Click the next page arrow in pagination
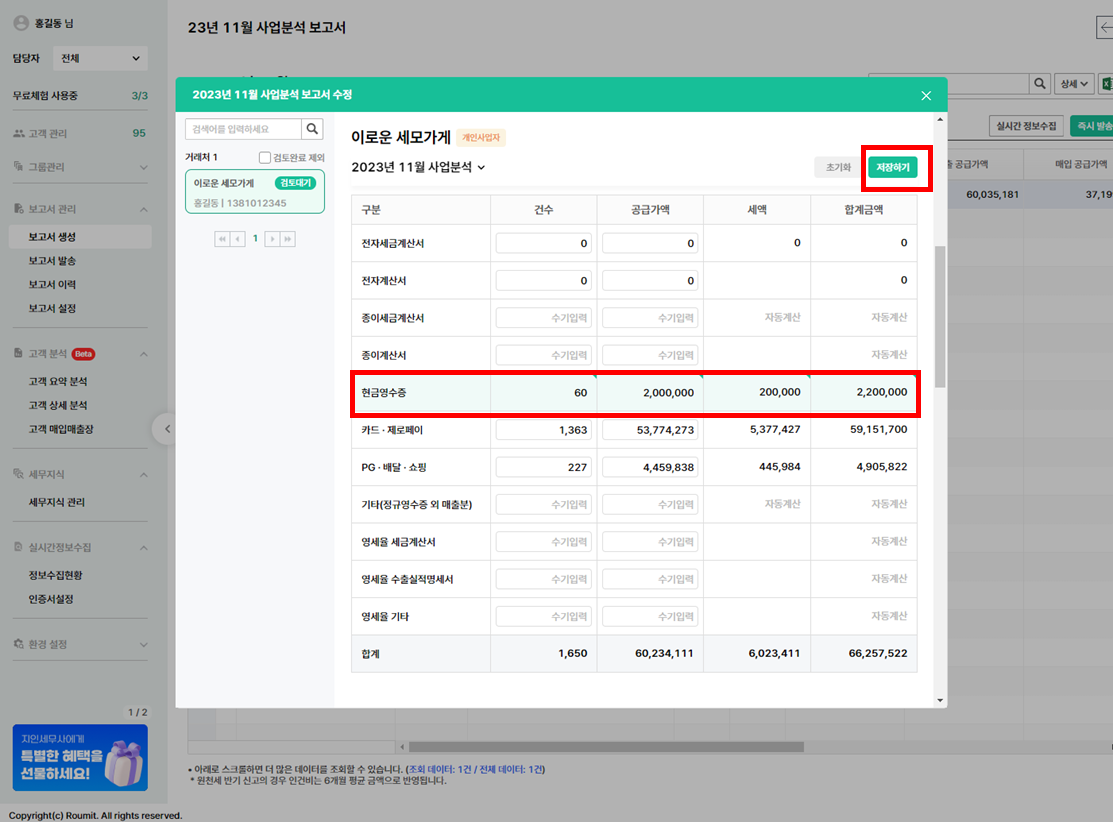 pyautogui.click(x=272, y=239)
